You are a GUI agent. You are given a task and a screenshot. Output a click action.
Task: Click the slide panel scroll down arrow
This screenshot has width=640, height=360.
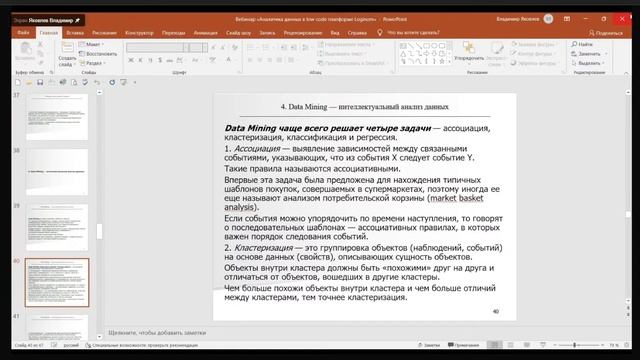tap(100, 337)
